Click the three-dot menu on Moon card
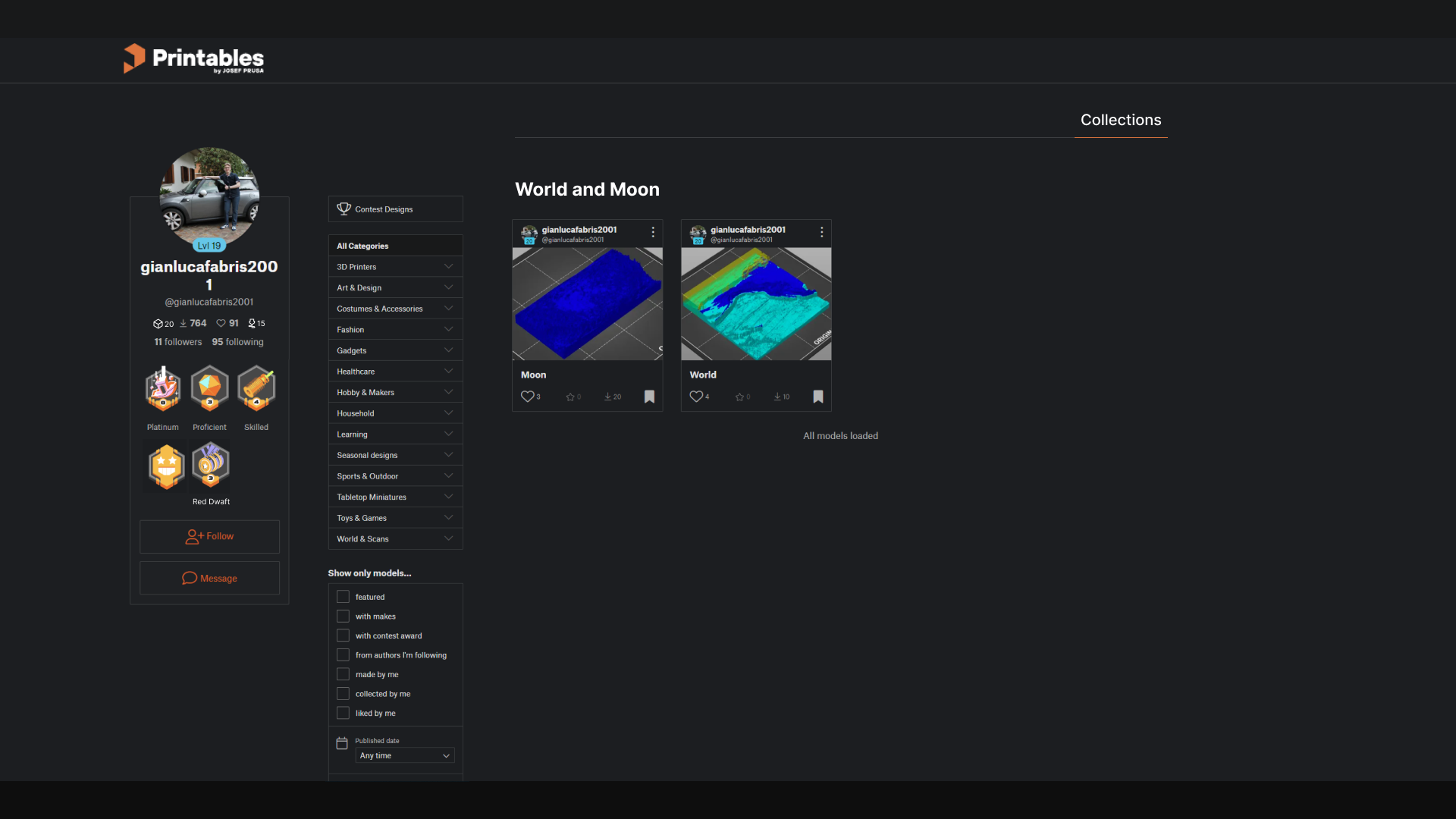 [x=652, y=233]
